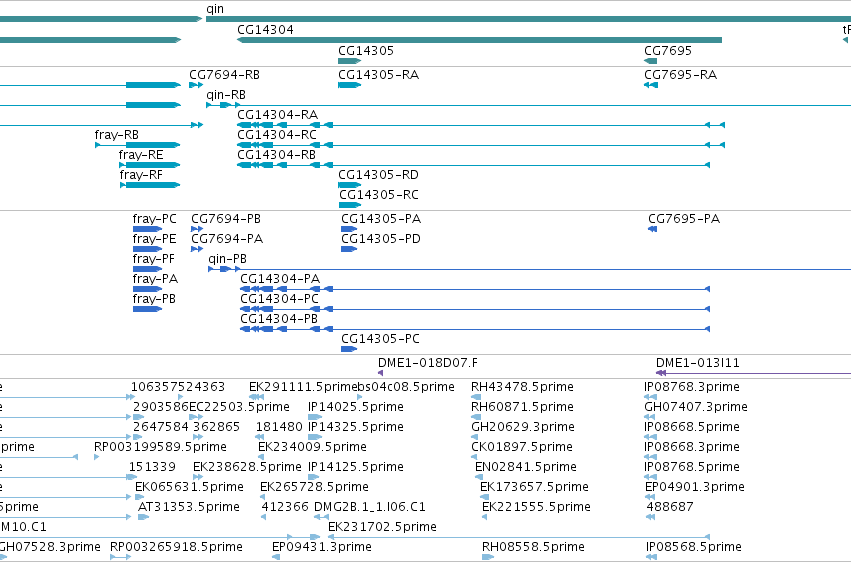Select transcript CG7695-RA
The width and height of the screenshot is (851, 562).
point(680,74)
